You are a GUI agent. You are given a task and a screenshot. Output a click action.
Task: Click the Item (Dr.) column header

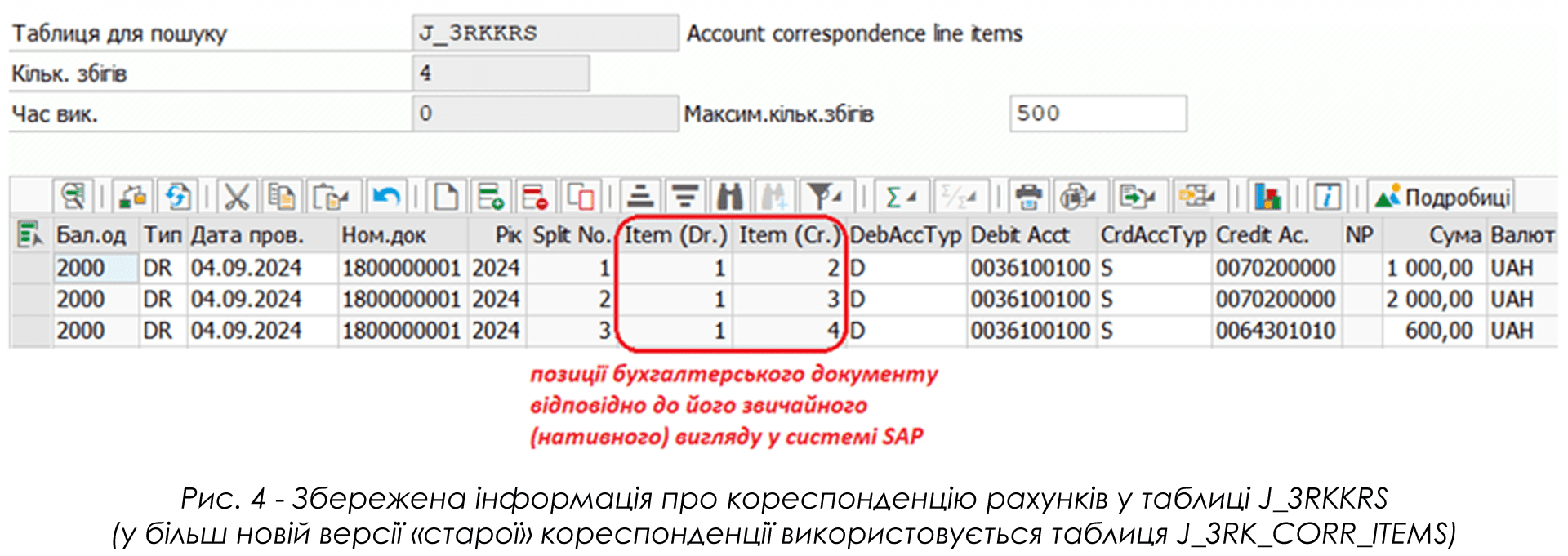coord(675,235)
